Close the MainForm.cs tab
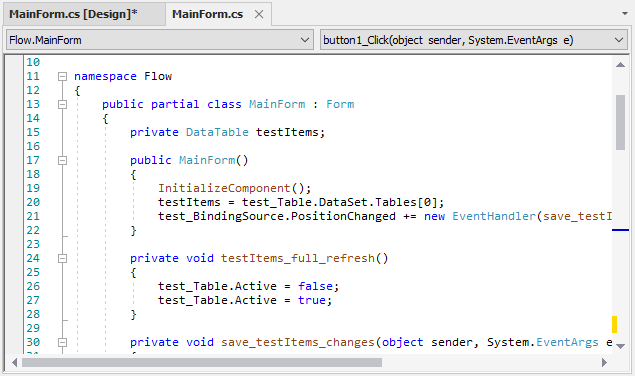This screenshot has width=635, height=376. coord(259,15)
